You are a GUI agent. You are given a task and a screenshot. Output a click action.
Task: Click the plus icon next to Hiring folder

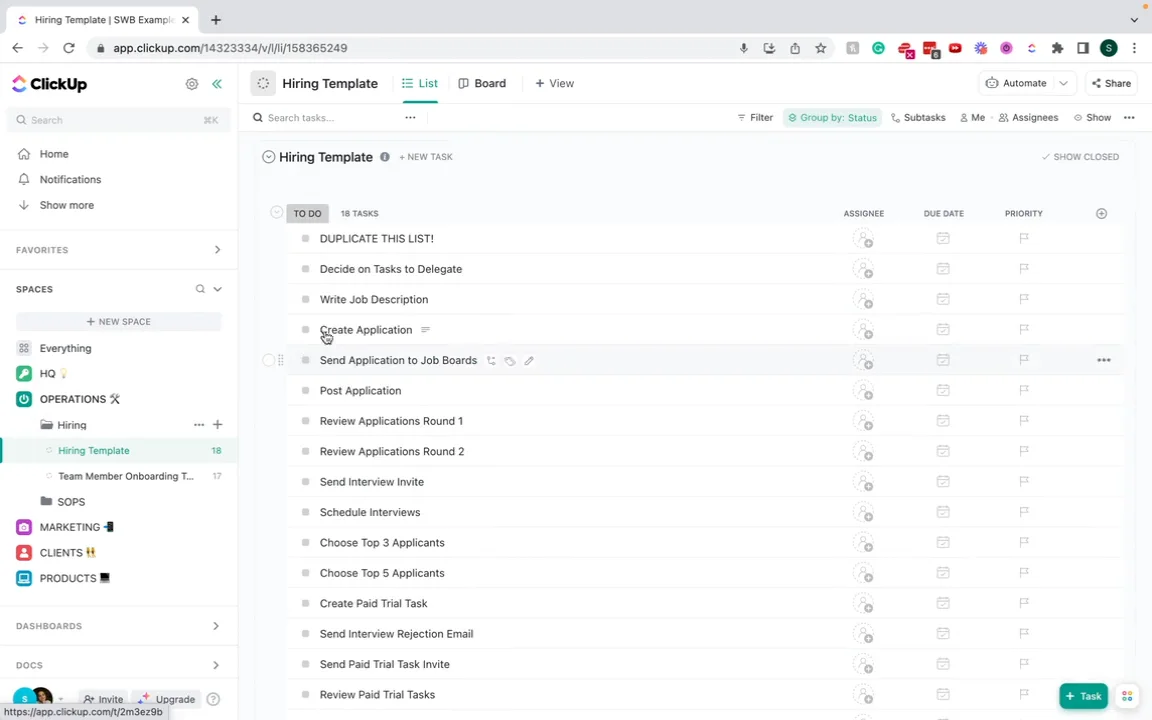click(217, 425)
